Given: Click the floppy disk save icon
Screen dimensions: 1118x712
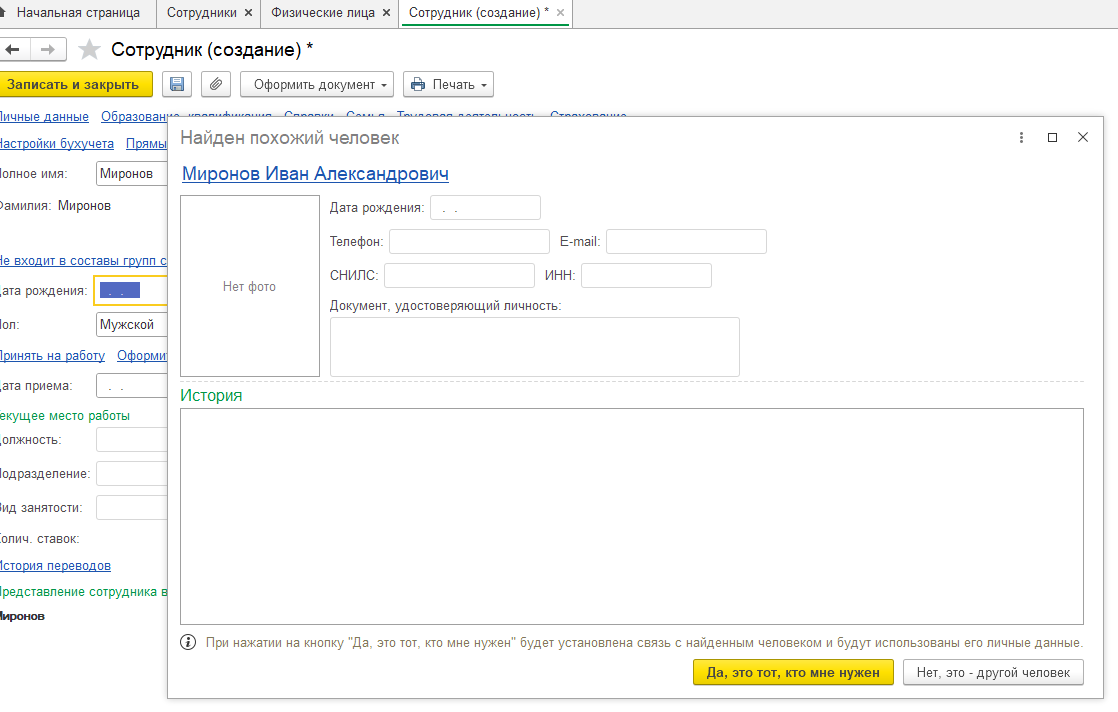Looking at the screenshot, I should (x=177, y=85).
